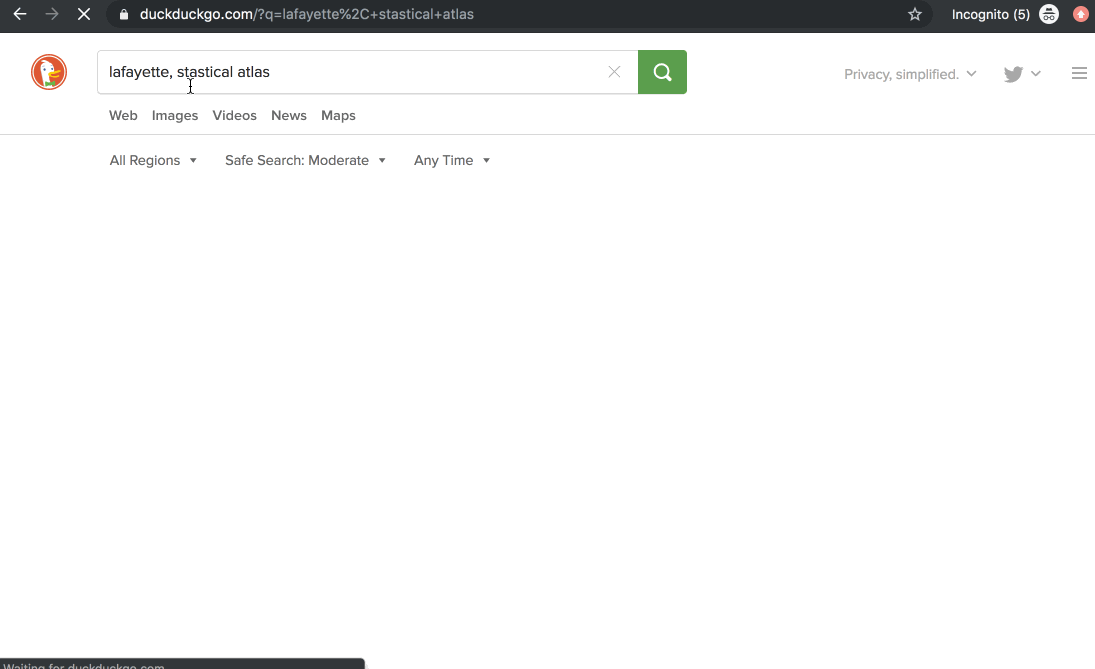Stop loading the page
Image resolution: width=1095 pixels, height=669 pixels.
(84, 14)
